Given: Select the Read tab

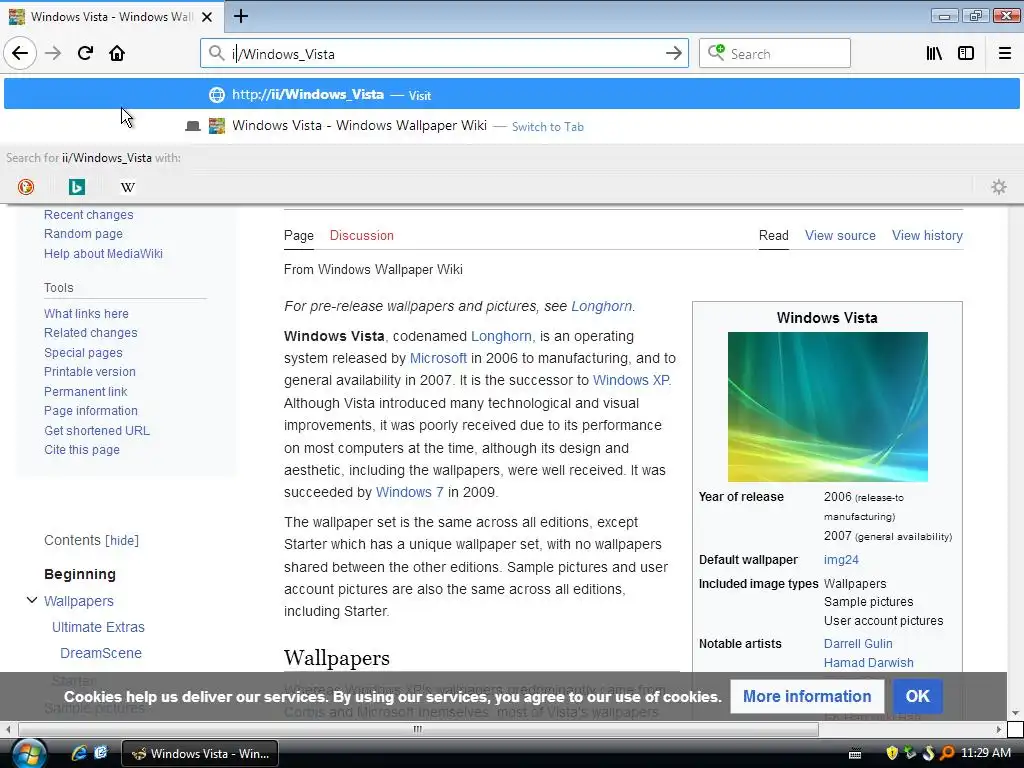Looking at the screenshot, I should pyautogui.click(x=773, y=236).
